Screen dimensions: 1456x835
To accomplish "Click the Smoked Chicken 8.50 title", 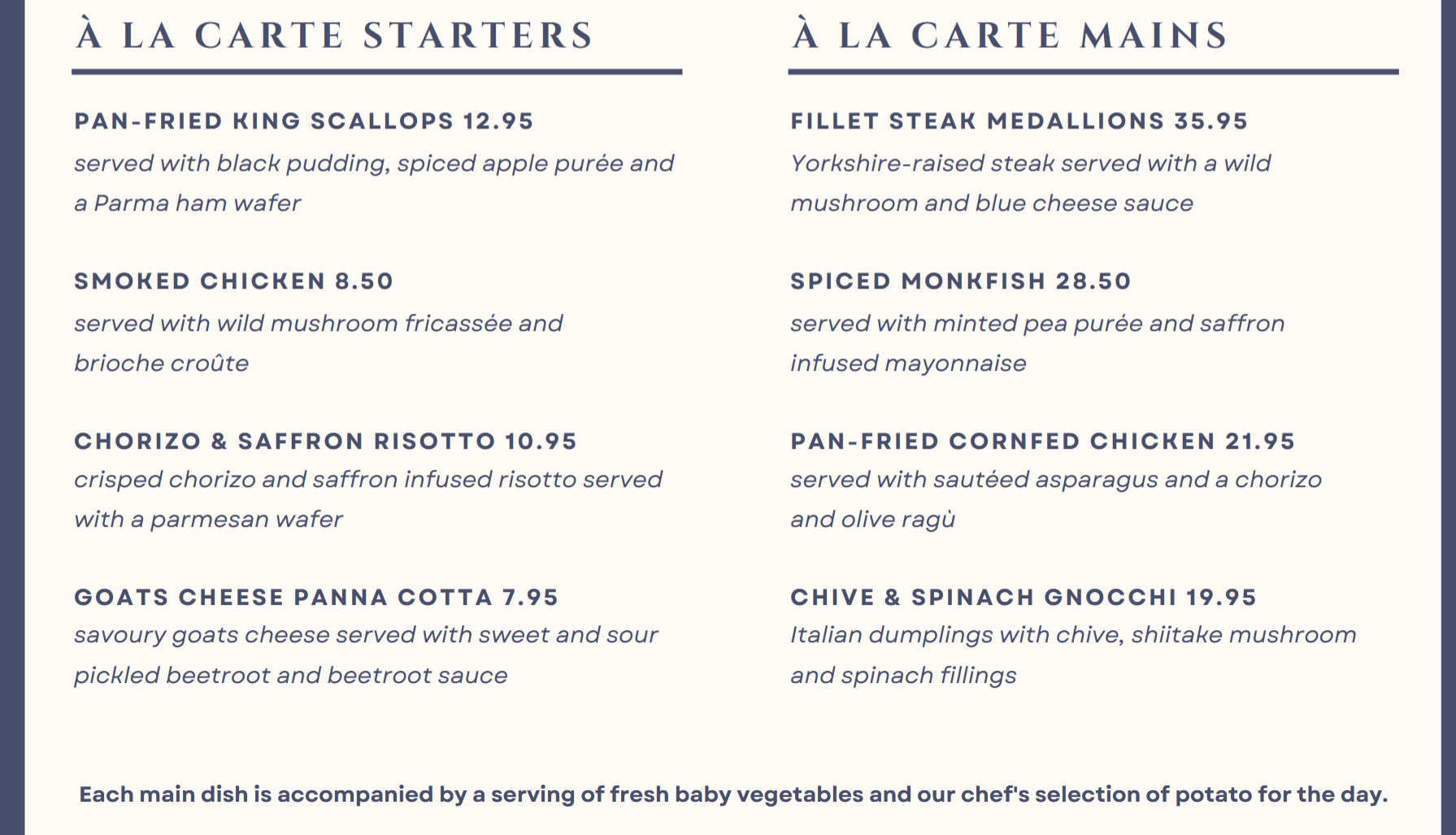I will (233, 281).
